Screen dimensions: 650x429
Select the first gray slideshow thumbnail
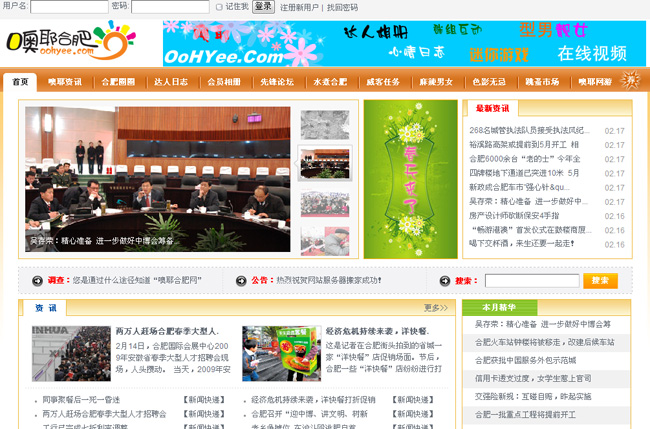point(325,125)
